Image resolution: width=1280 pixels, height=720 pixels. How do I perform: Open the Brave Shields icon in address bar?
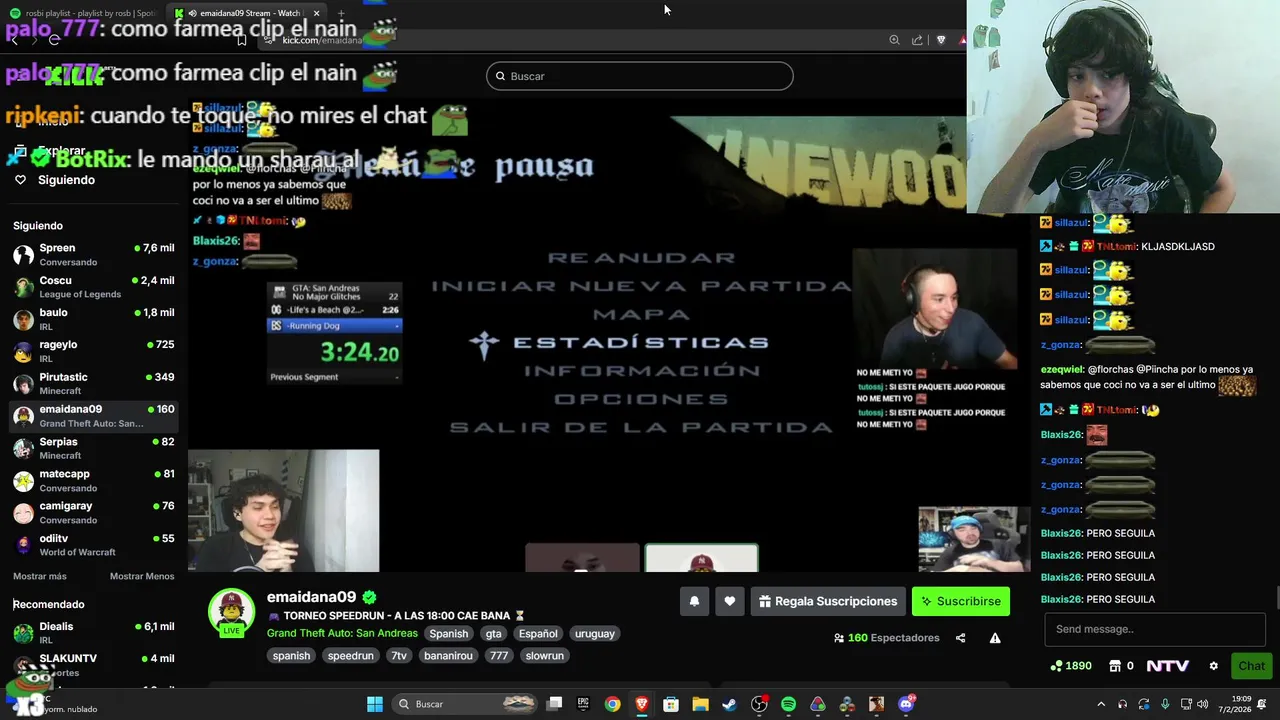(941, 40)
